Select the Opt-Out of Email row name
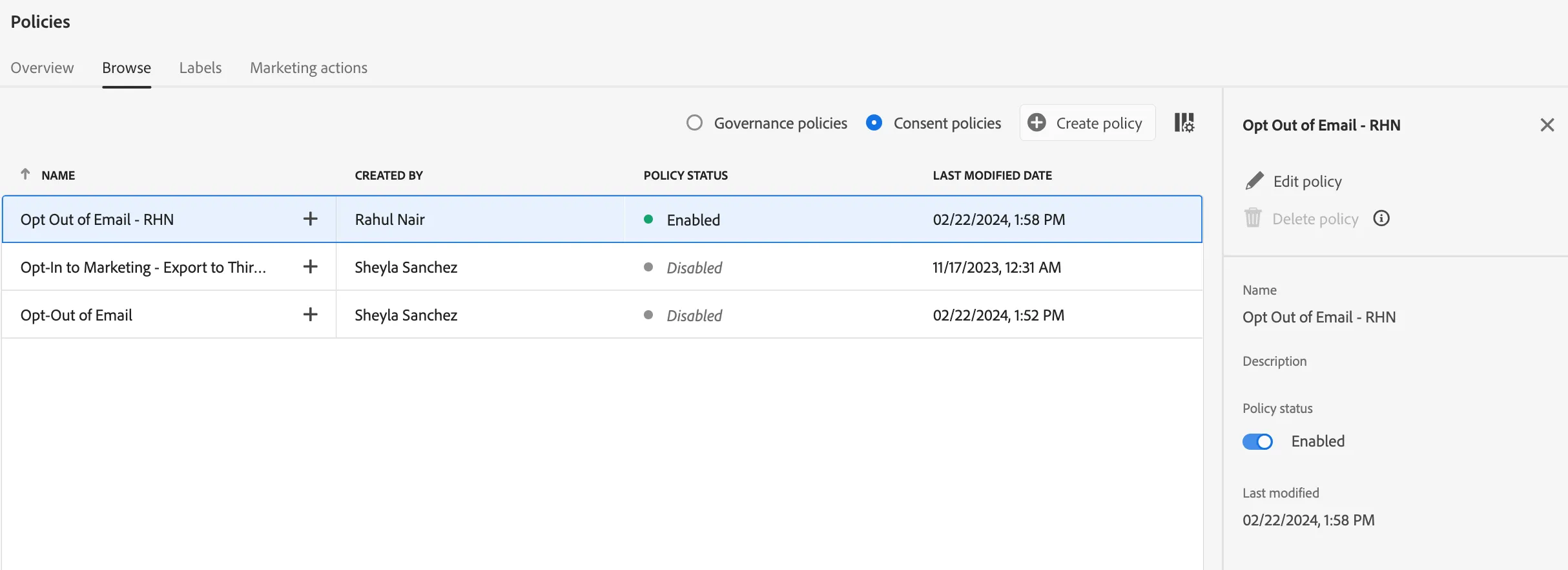The width and height of the screenshot is (1568, 570). [x=77, y=315]
